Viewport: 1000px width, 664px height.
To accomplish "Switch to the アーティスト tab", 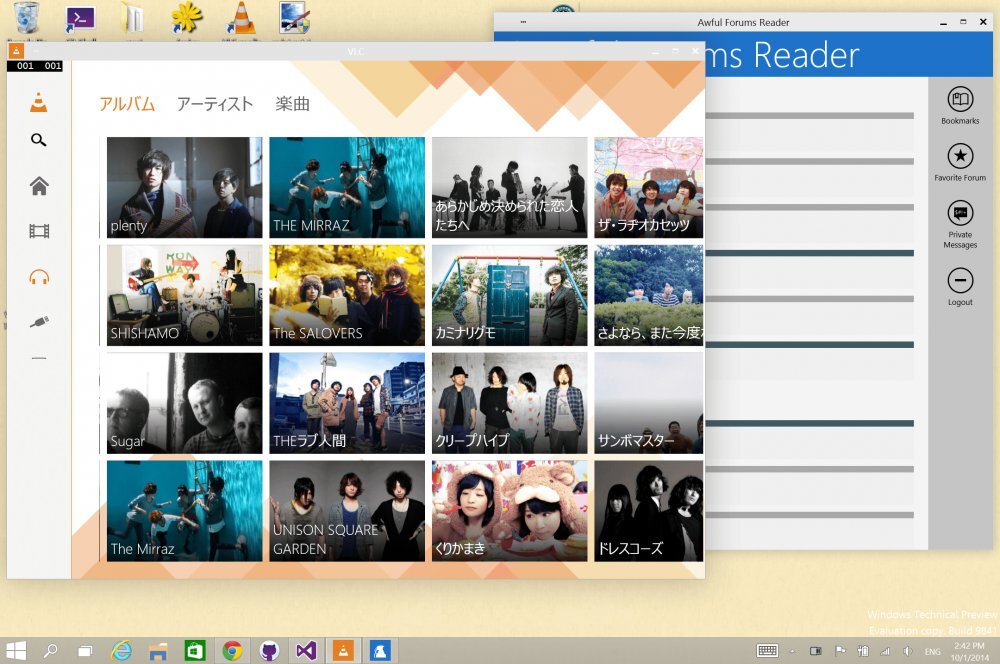I will [213, 103].
